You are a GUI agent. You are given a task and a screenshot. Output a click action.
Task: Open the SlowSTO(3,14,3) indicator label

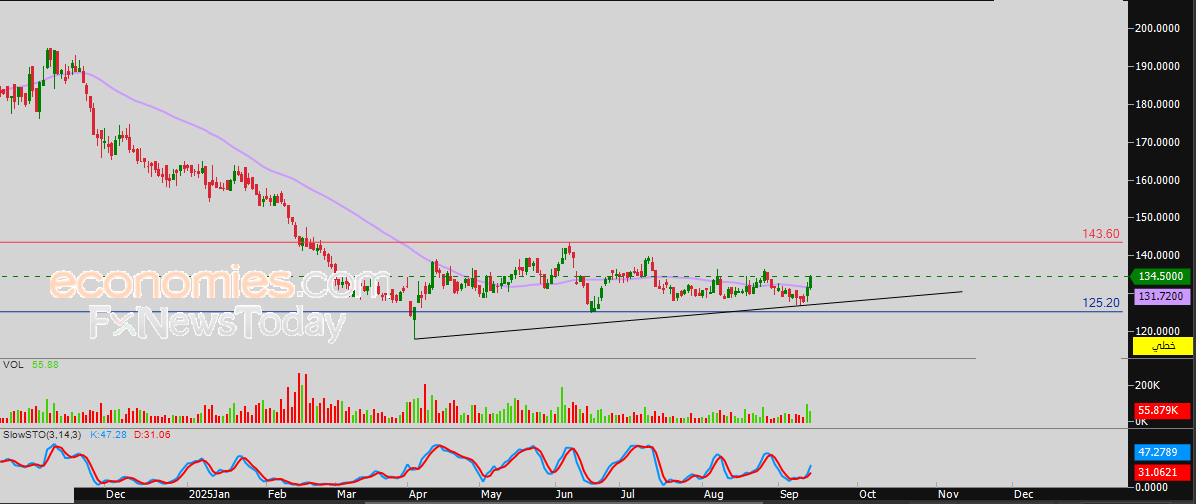coord(42,434)
